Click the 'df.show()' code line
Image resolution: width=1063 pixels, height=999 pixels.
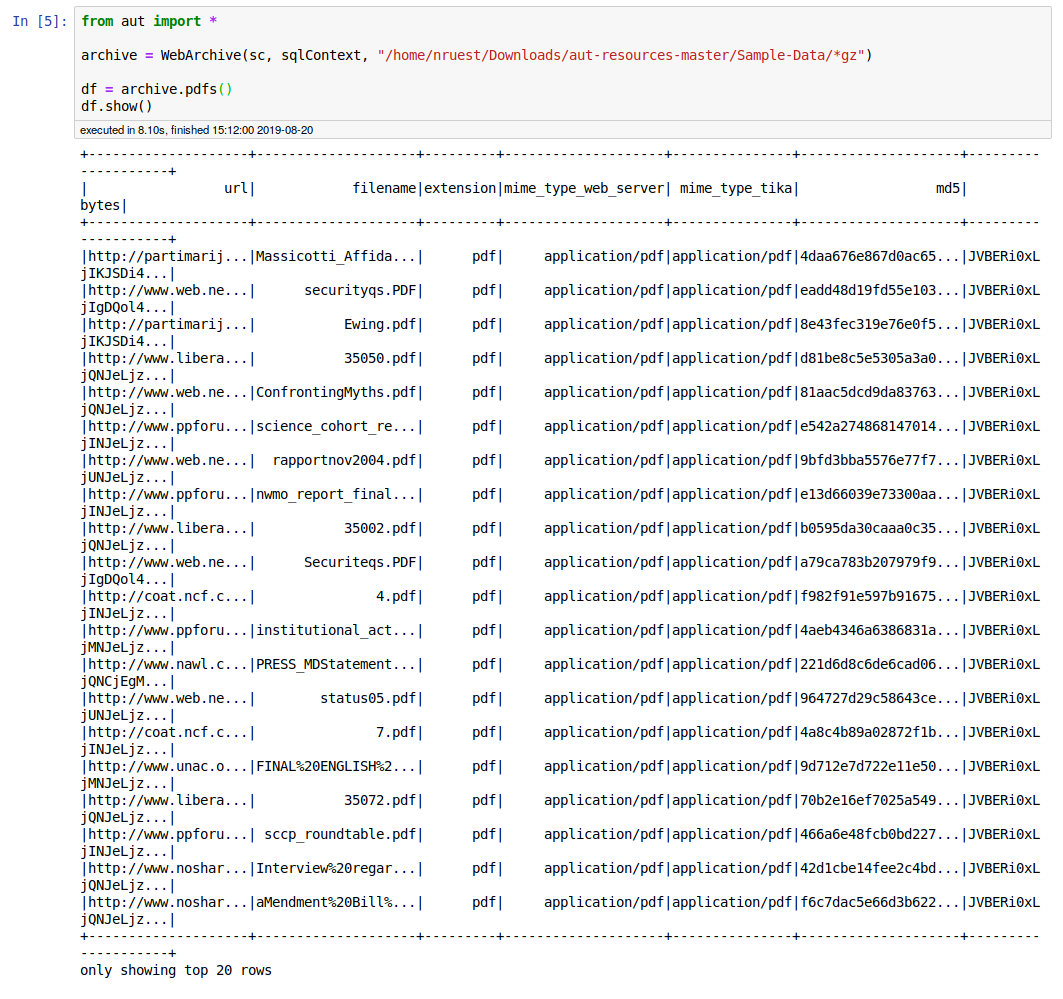coord(117,106)
